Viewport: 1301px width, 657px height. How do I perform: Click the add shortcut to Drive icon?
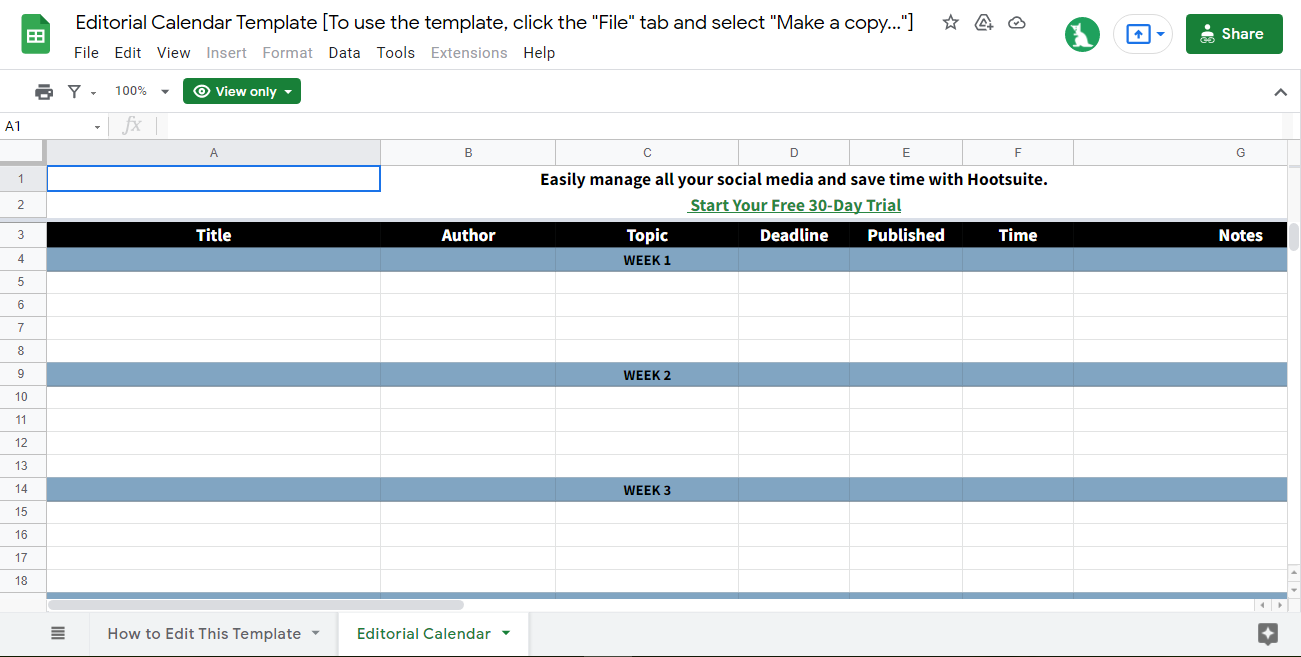(x=983, y=21)
